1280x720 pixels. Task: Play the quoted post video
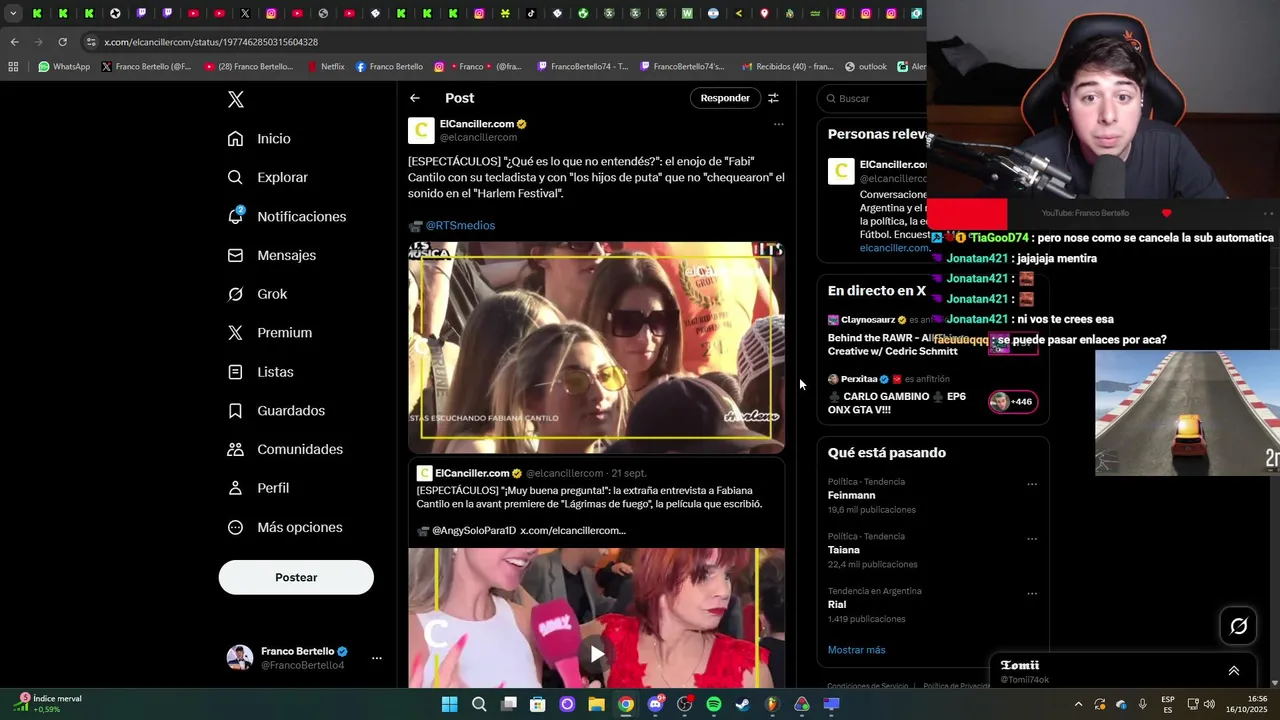(596, 654)
